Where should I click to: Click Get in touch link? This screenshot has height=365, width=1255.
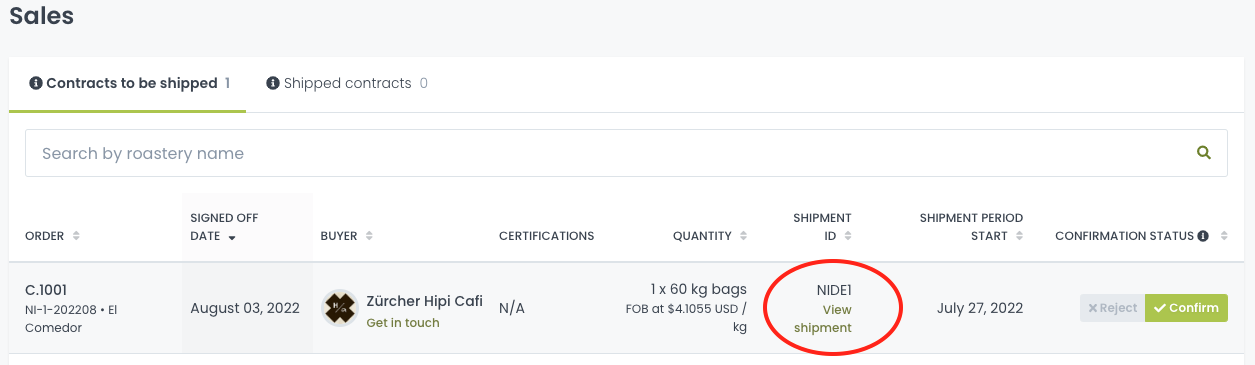coord(403,323)
